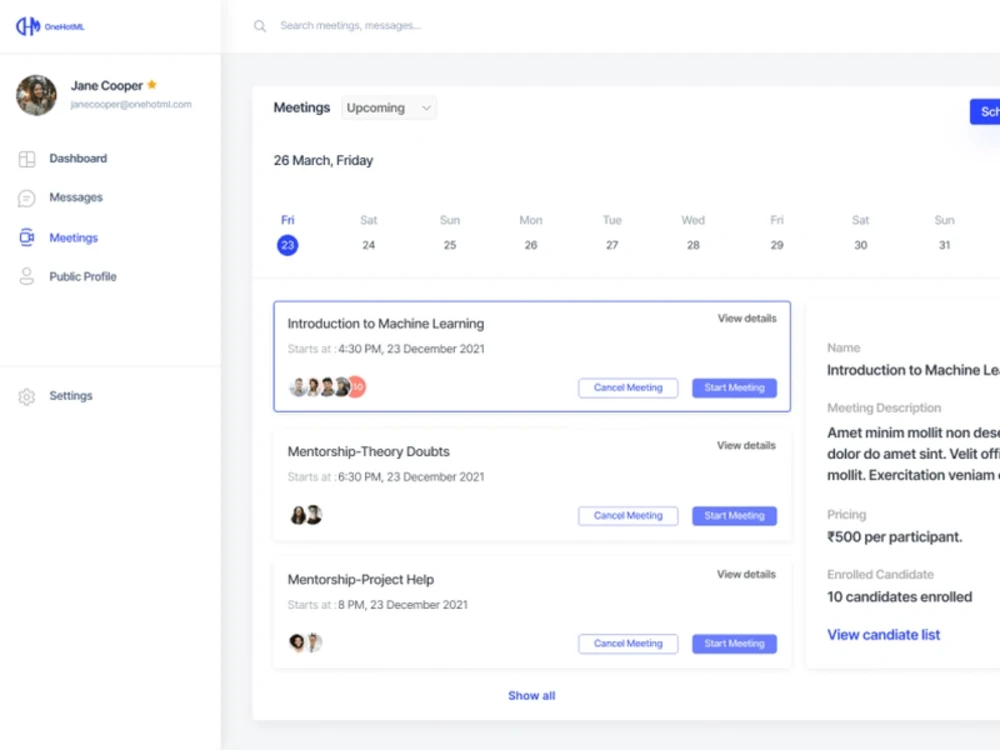The width and height of the screenshot is (1000, 750).
Task: Click the ₹500 per participant pricing text
Action: coord(894,537)
